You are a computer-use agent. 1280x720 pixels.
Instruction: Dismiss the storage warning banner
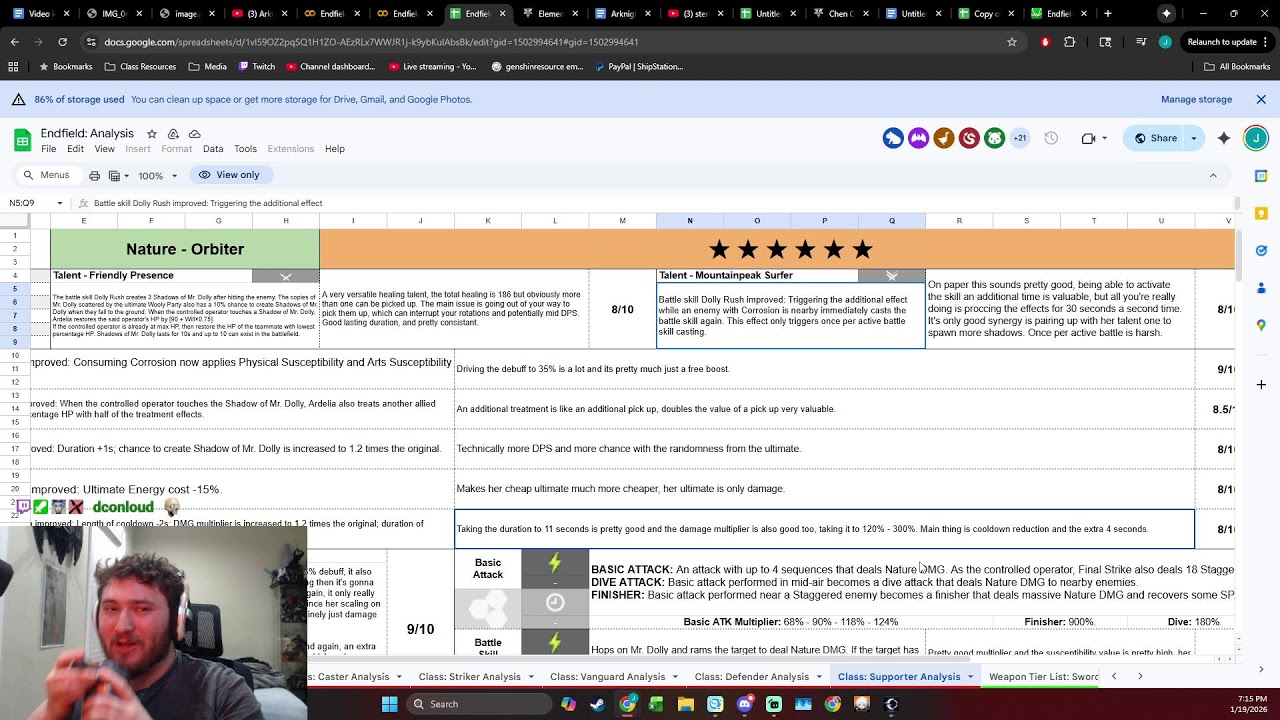(x=1261, y=100)
